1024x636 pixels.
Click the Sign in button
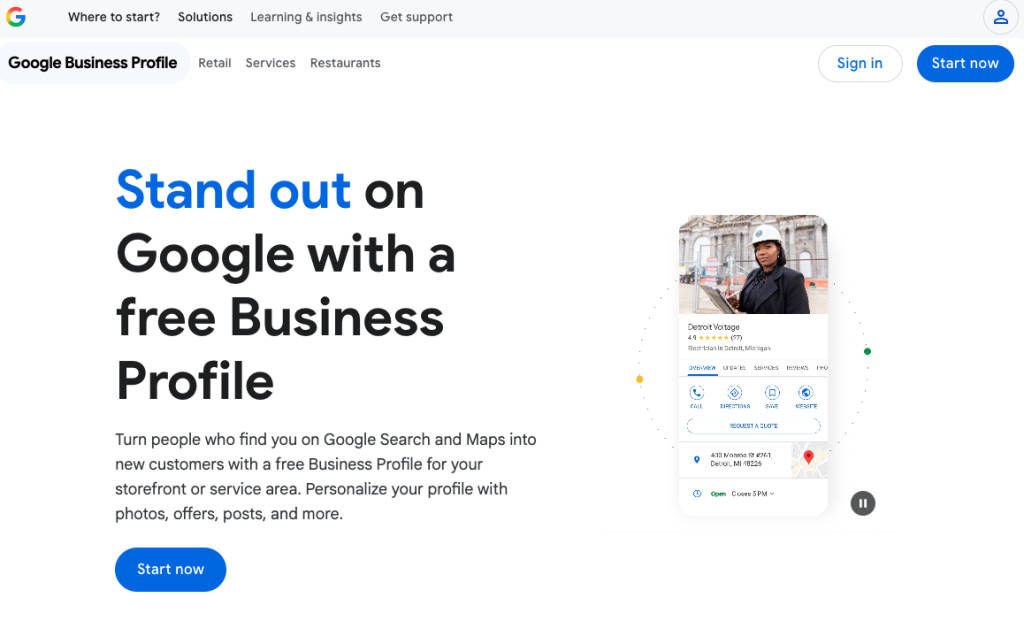click(860, 63)
